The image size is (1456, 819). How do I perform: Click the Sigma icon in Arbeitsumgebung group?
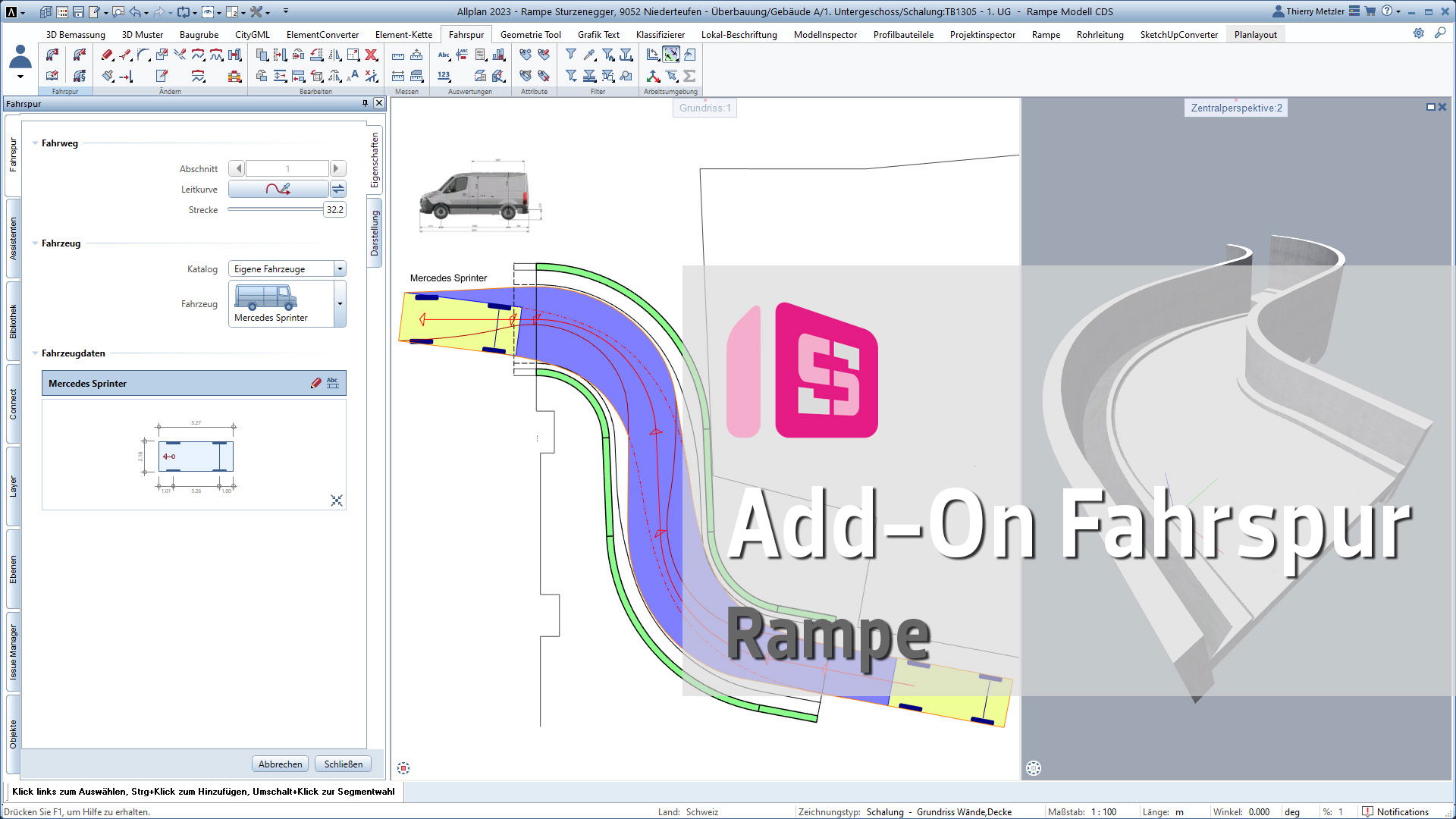point(689,76)
